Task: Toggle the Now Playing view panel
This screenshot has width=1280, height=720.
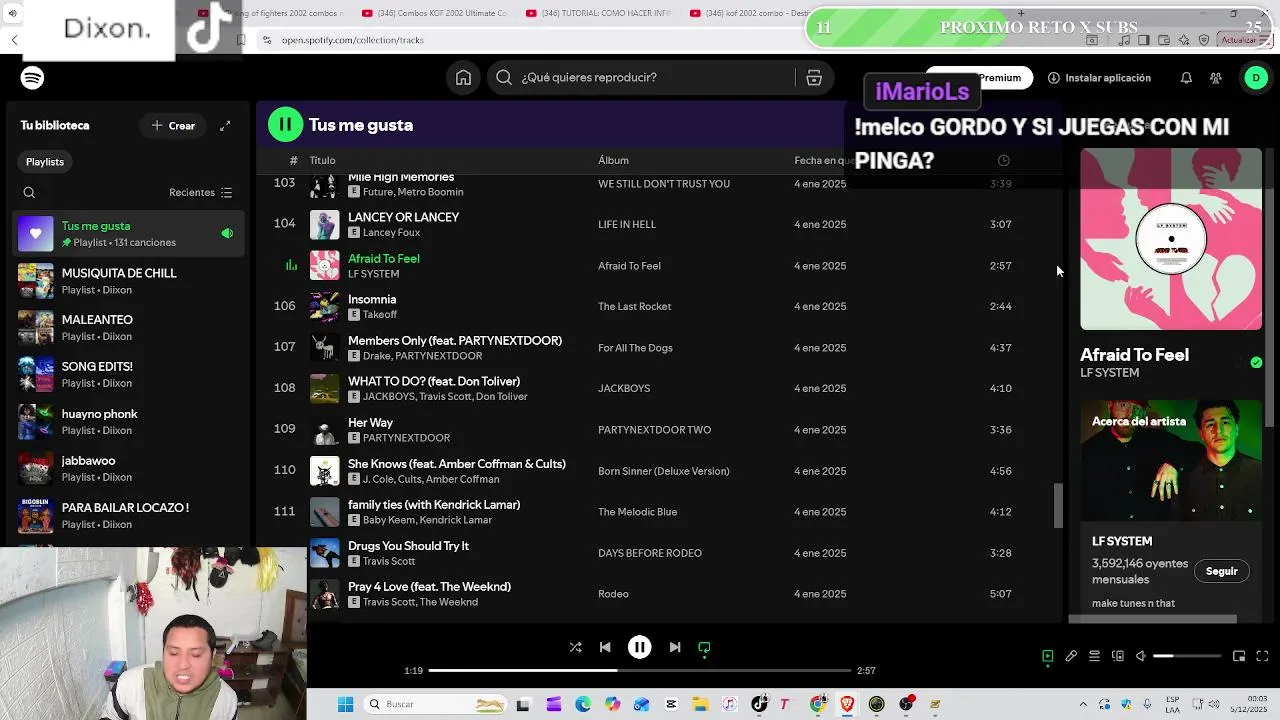Action: pos(1047,656)
